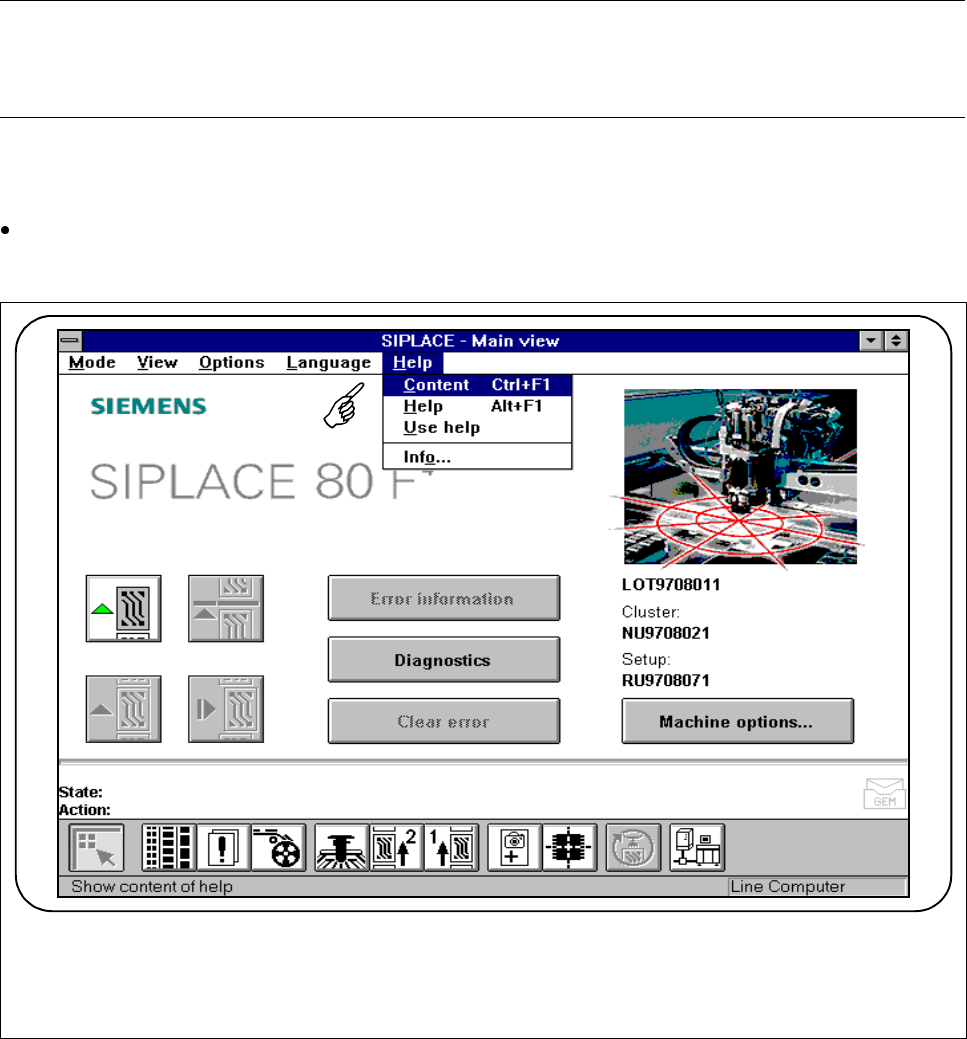Viewport: 967px width, 1039px height.
Task: Open the Language menu
Action: 328,362
